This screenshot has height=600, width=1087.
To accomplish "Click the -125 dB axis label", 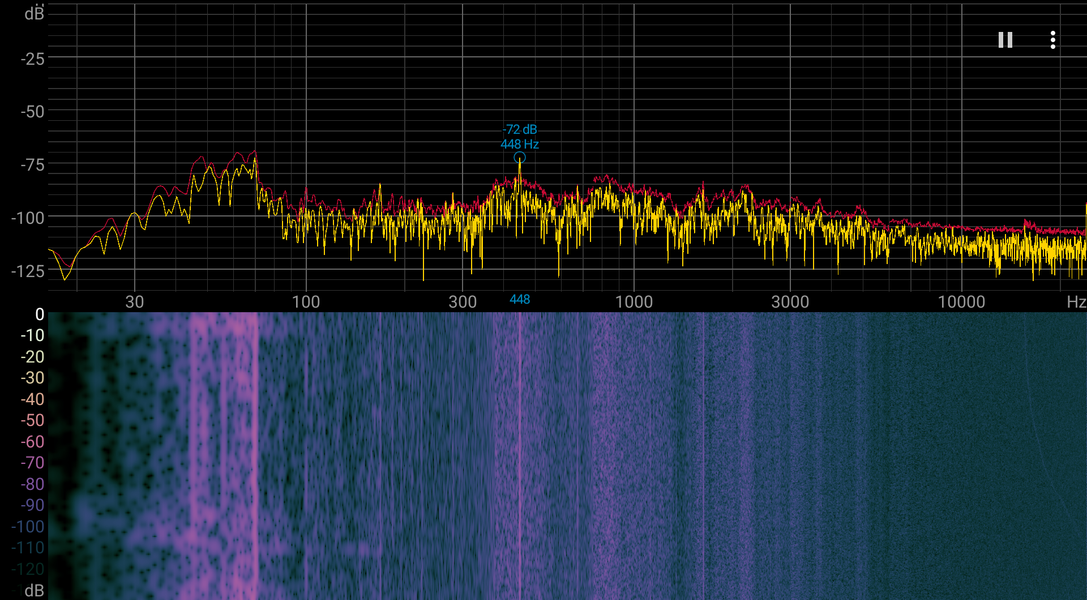I will click(x=28, y=271).
